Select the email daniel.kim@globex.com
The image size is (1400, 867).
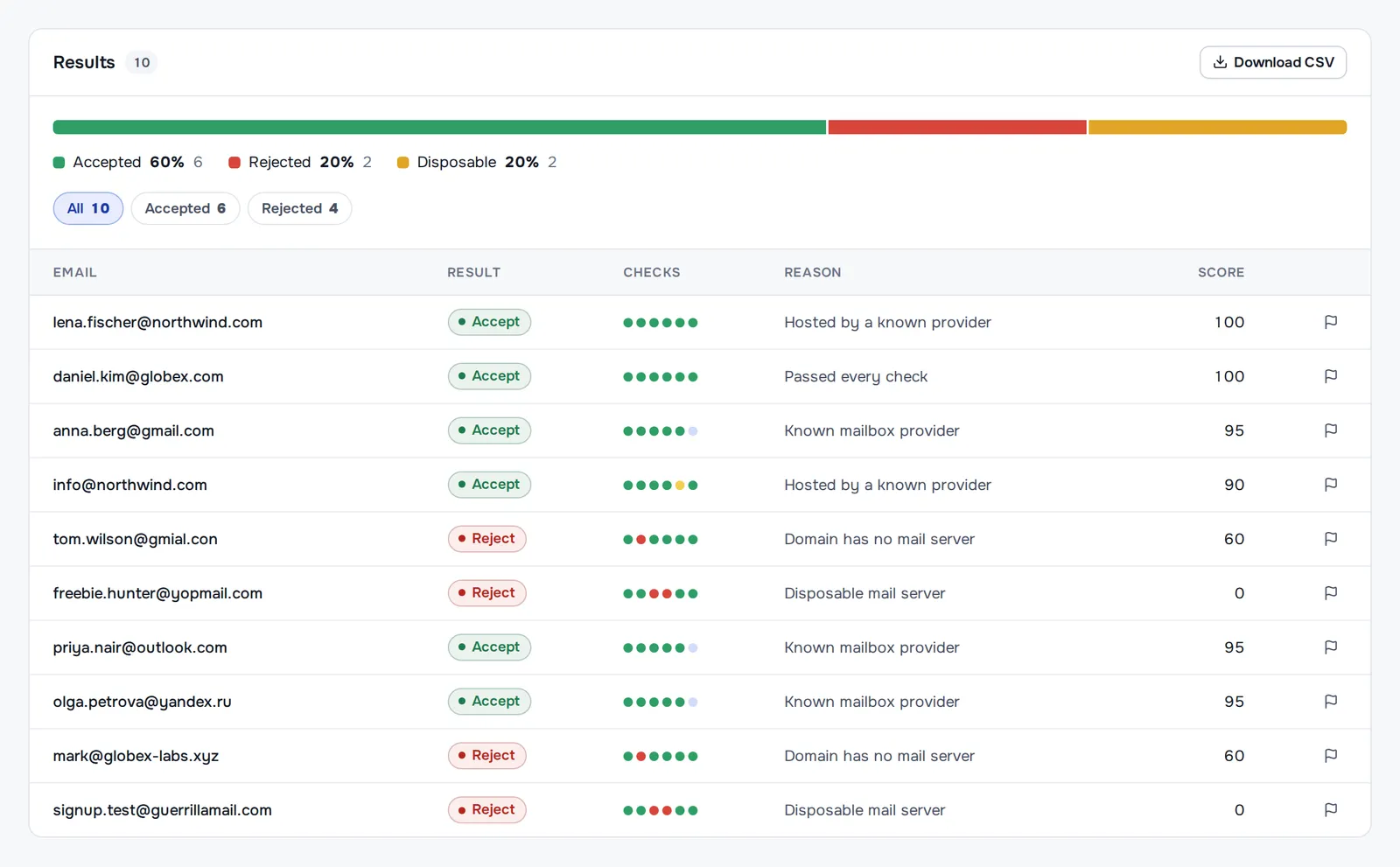click(138, 376)
